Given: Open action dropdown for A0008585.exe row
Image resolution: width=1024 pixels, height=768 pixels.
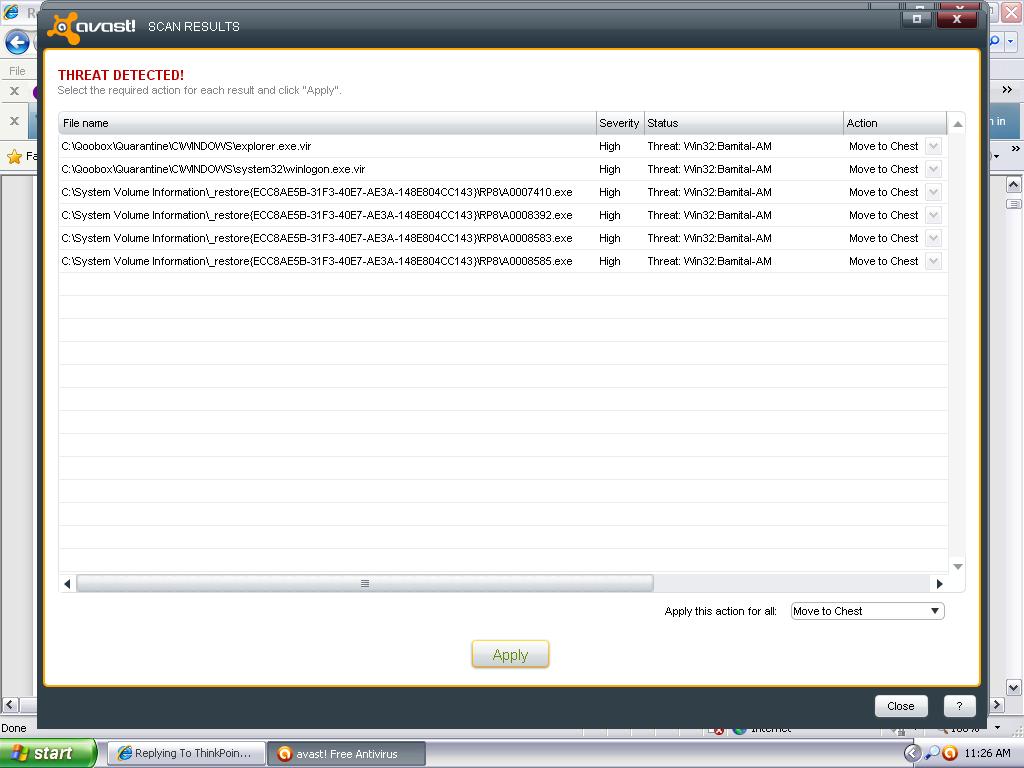Looking at the screenshot, I should 934,261.
